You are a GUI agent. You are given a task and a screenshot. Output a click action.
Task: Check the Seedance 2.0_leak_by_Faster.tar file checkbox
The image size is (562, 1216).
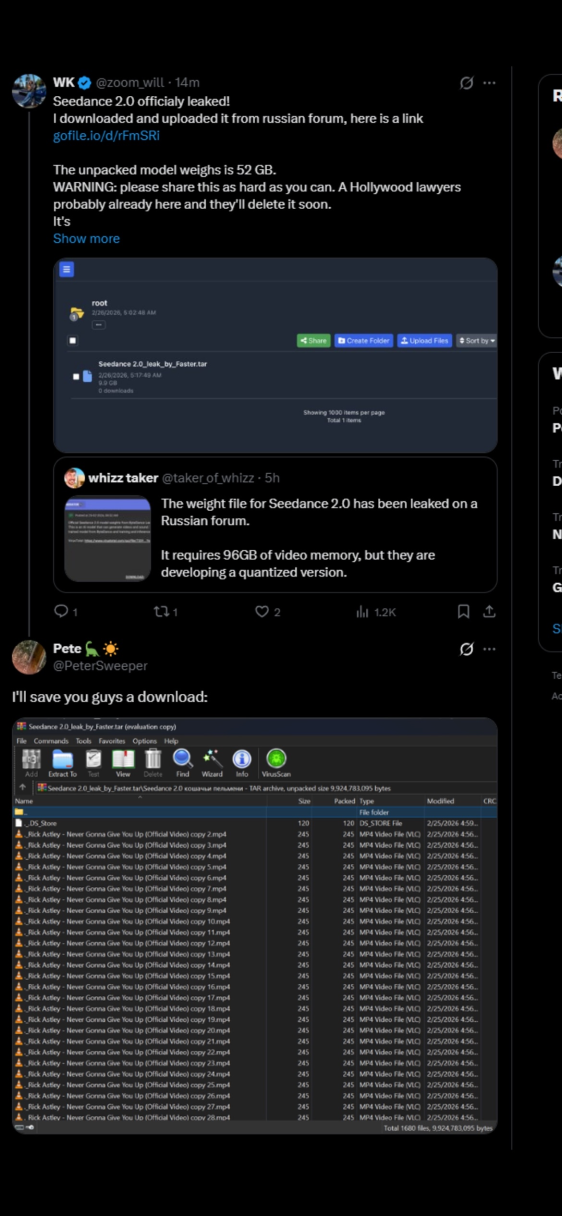[x=76, y=377]
